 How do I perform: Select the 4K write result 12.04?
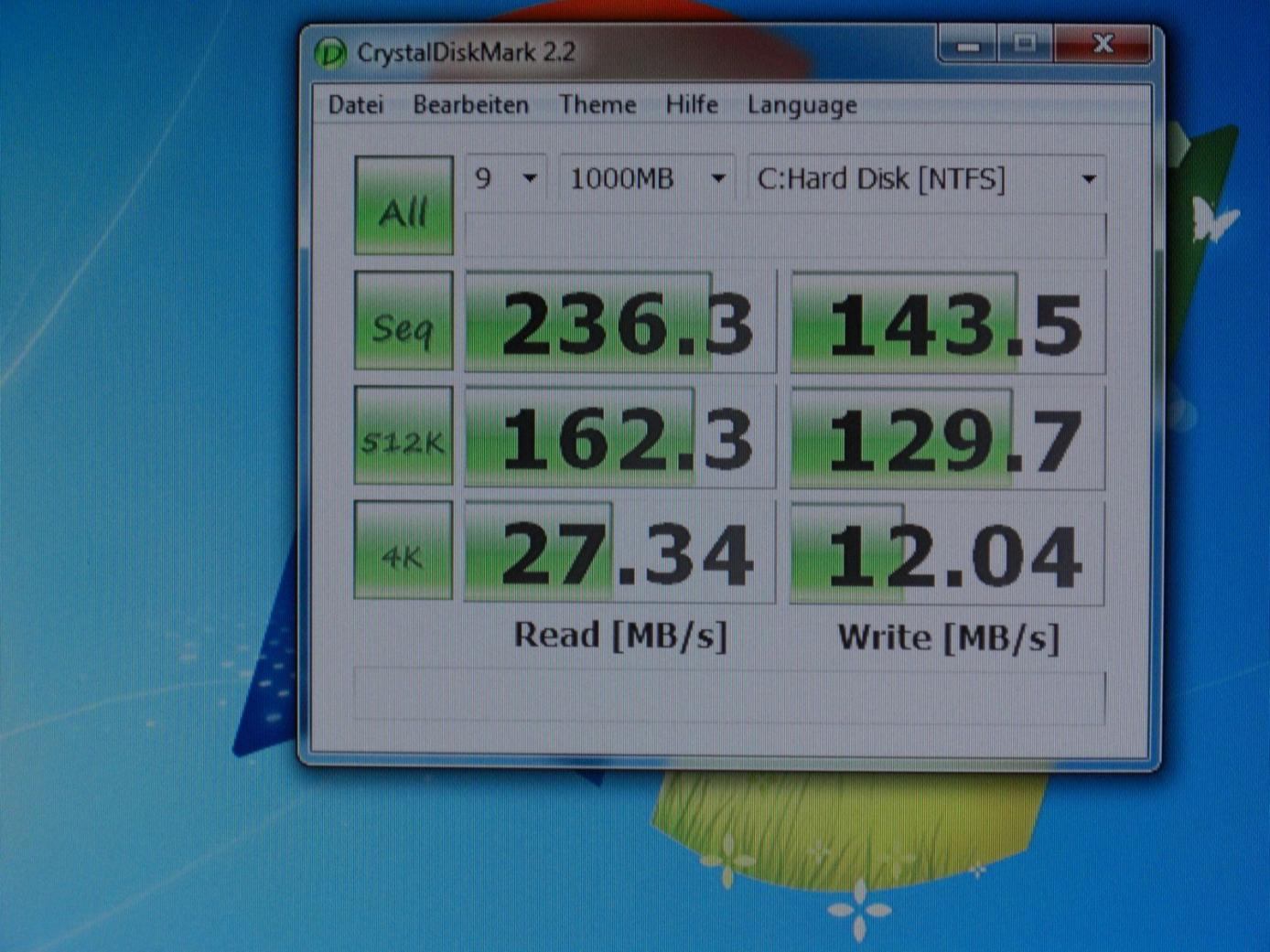click(947, 553)
